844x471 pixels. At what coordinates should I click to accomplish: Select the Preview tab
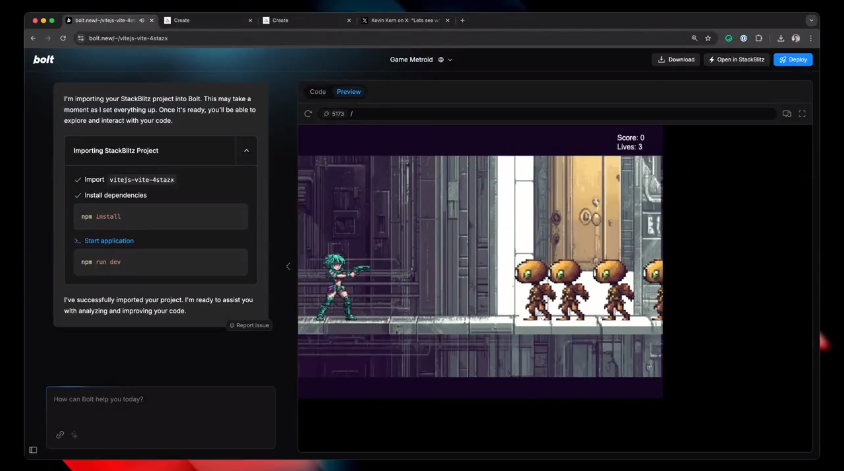click(349, 92)
